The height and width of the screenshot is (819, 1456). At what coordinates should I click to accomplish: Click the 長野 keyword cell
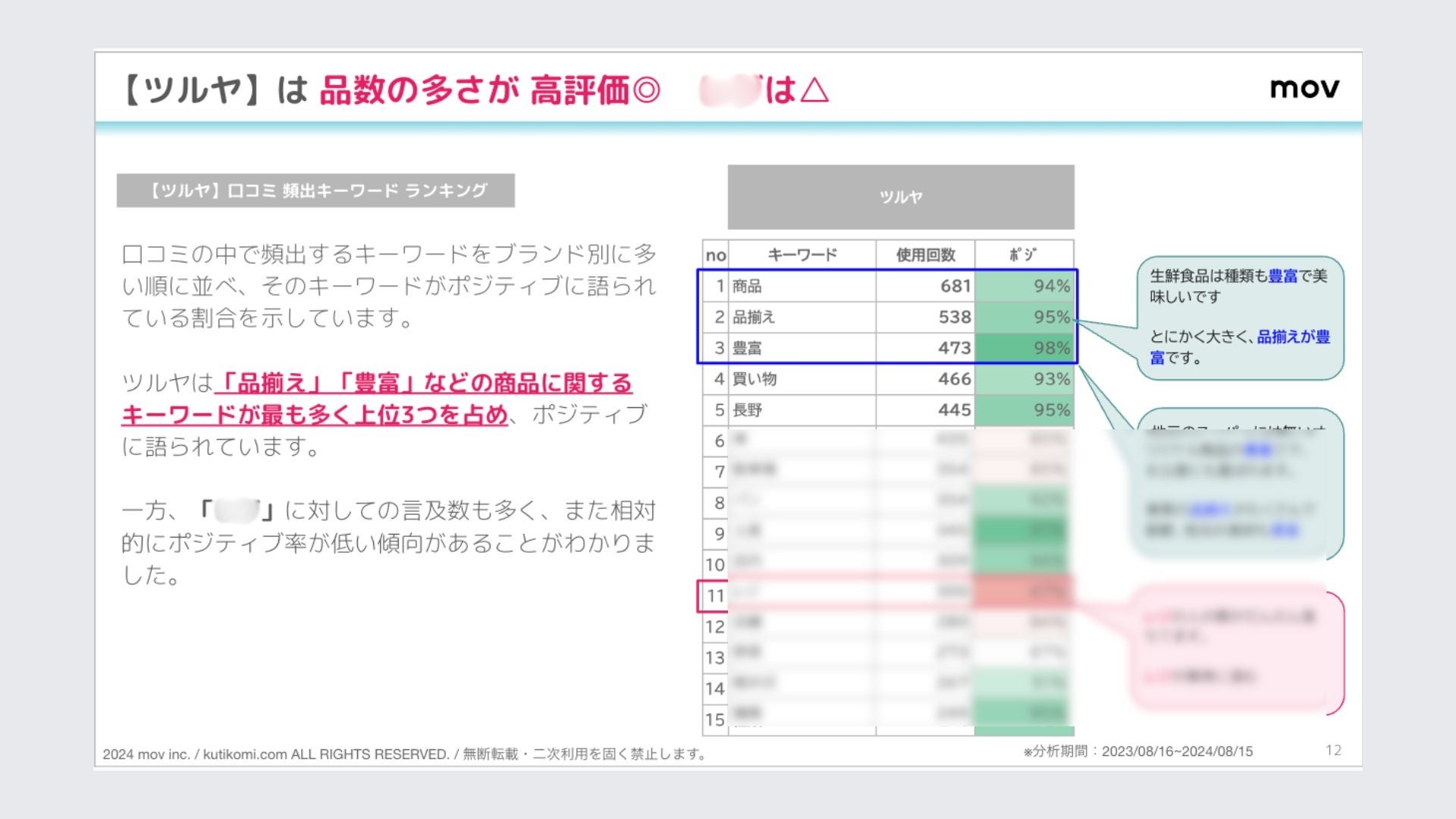coord(747,410)
